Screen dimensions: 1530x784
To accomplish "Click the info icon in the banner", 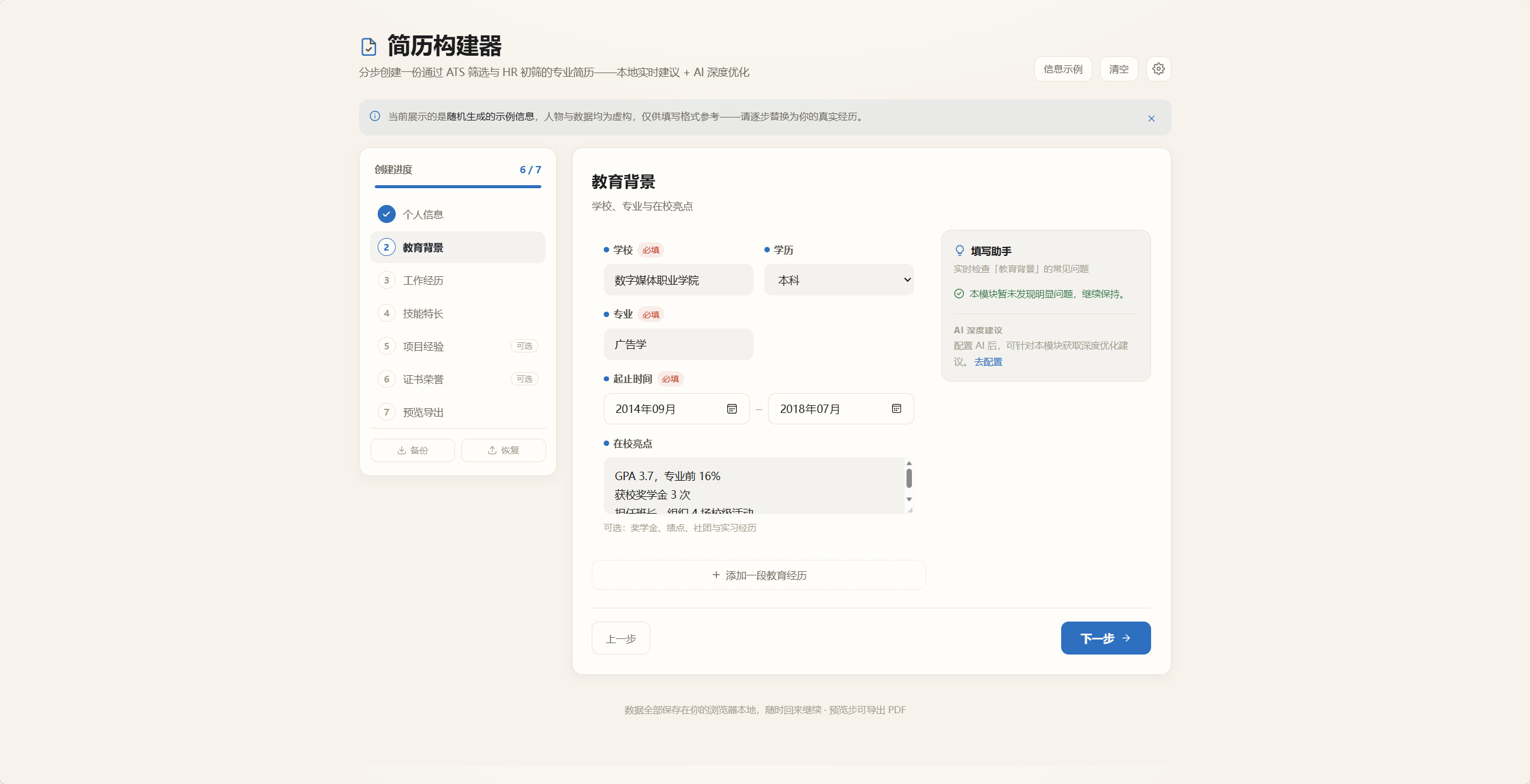I will [x=375, y=116].
